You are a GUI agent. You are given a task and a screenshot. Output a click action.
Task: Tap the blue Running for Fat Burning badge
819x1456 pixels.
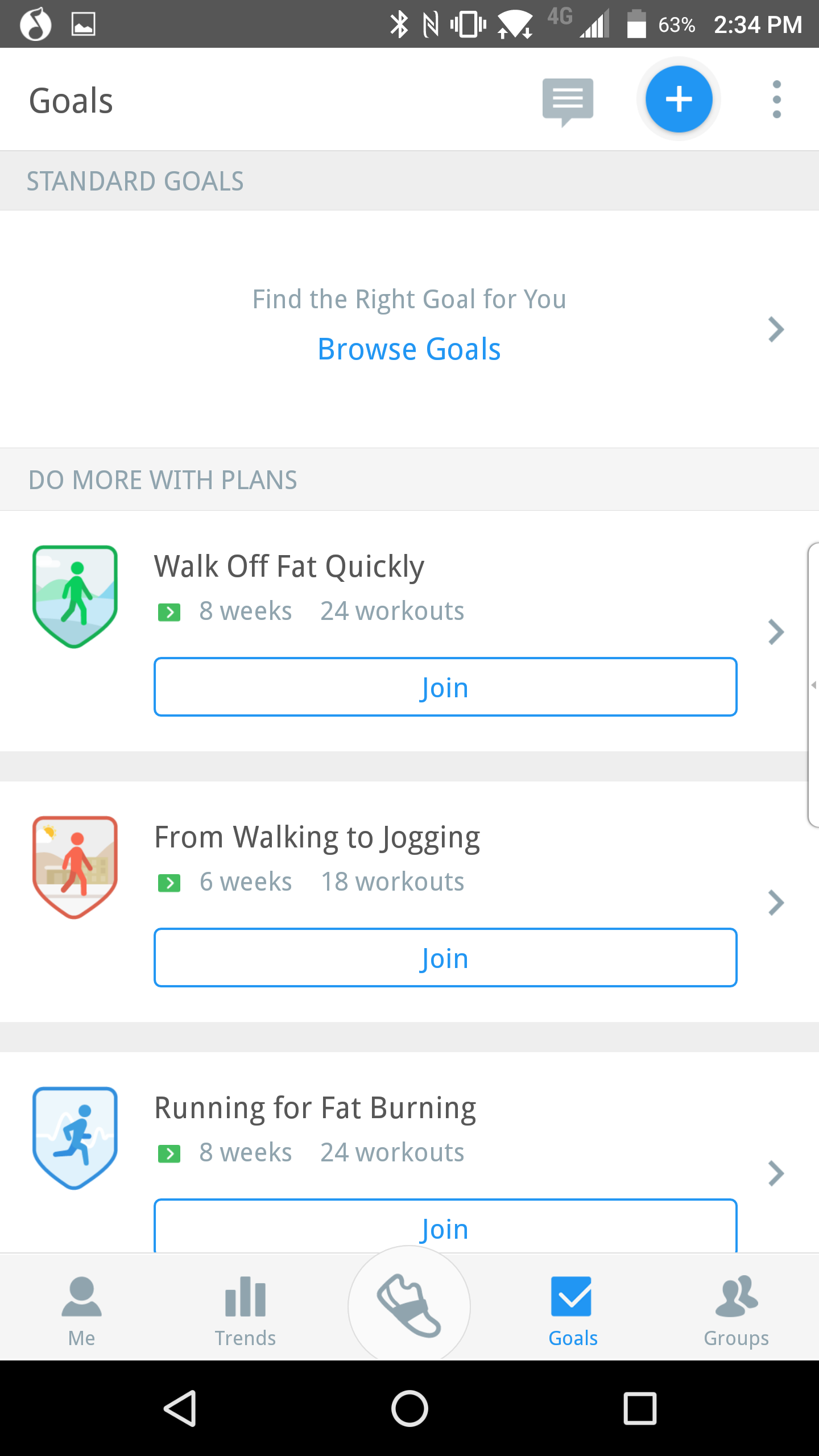click(x=75, y=1137)
